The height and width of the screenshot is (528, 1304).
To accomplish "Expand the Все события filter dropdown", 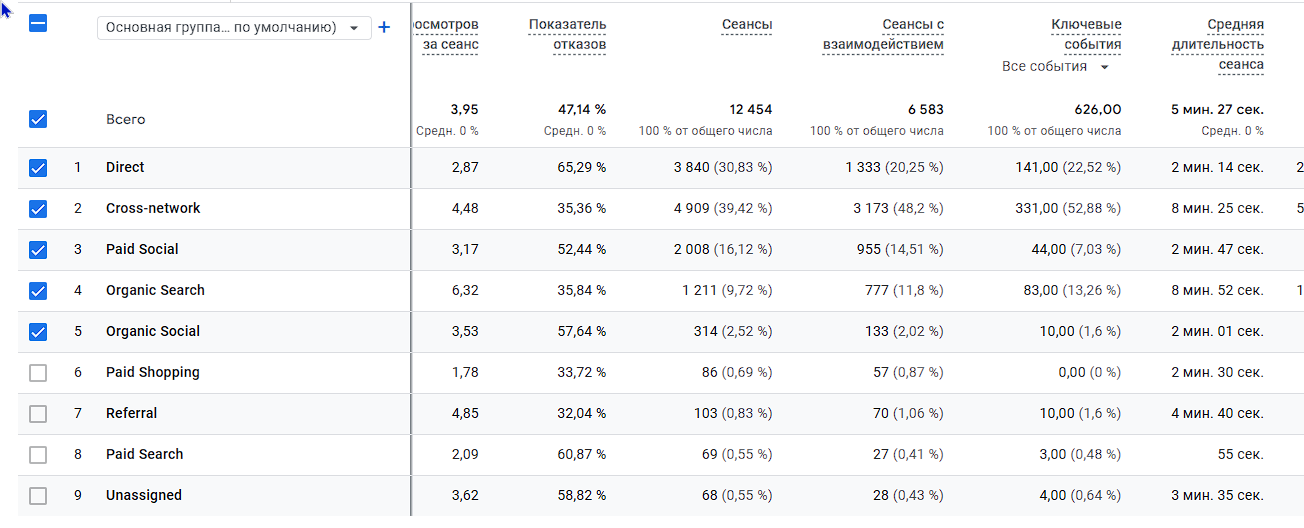I will (1056, 67).
